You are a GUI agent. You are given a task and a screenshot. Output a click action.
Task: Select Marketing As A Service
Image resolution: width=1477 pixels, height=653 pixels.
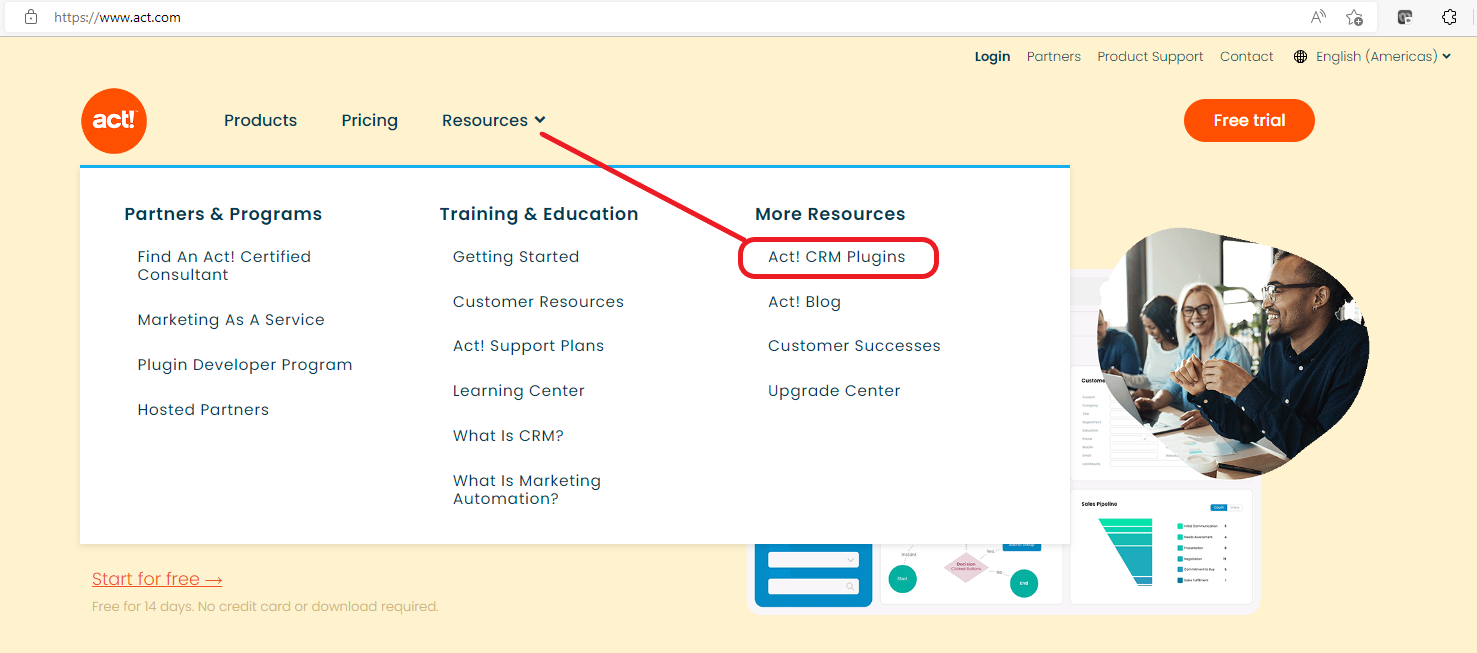231,320
